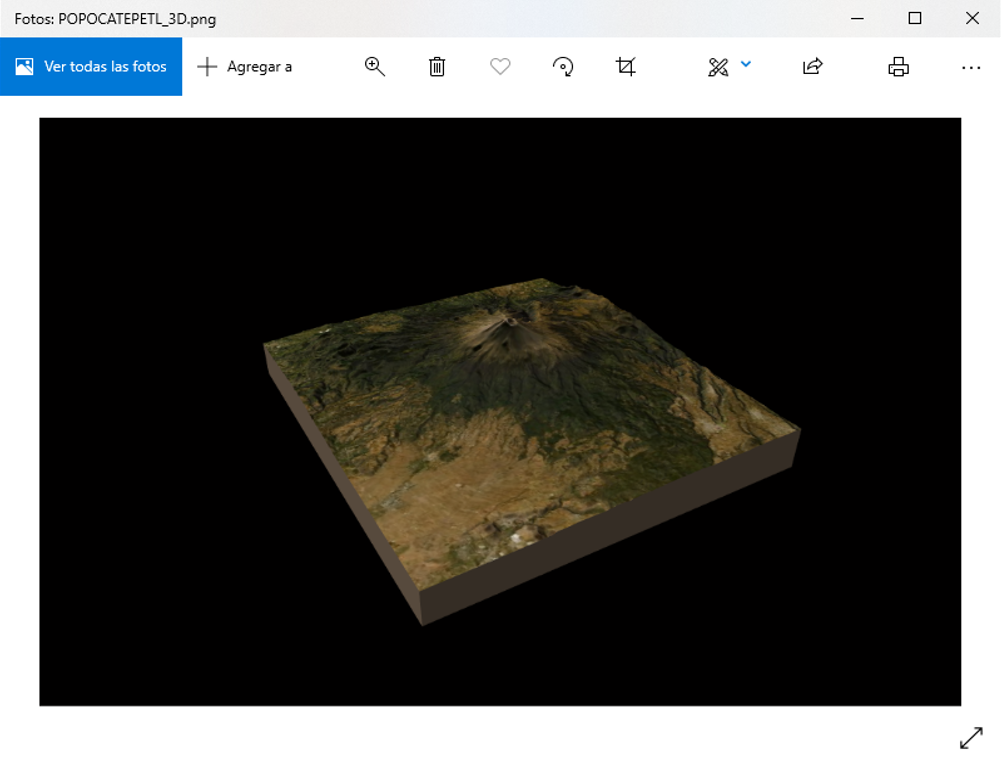Enter fullscreen with diagonal arrows icon
This screenshot has height=767, width=1001.
971,738
